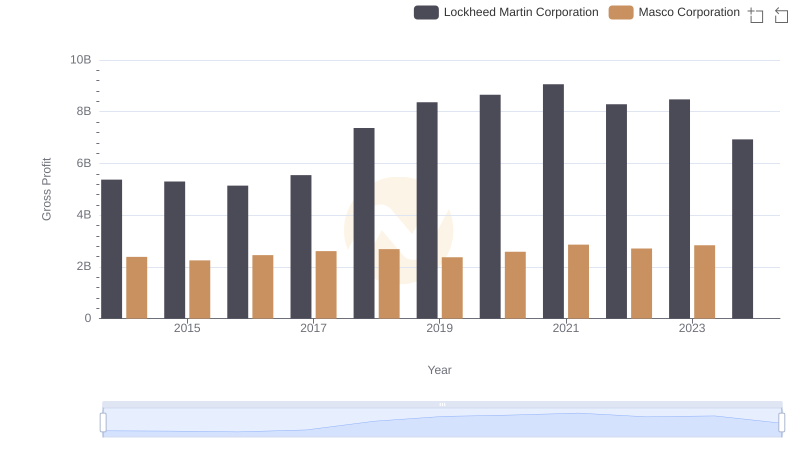This screenshot has height=461, width=800.
Task: Grab the right handle of the zoom slider
Action: coord(782,423)
